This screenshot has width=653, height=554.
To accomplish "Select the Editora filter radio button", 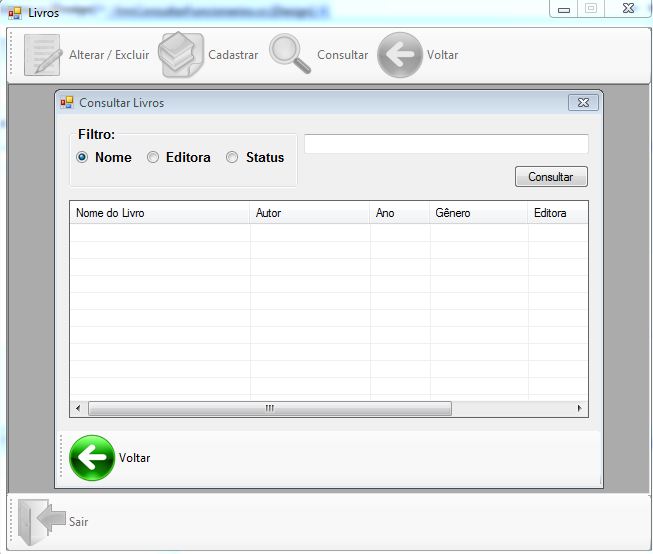I will coord(153,157).
